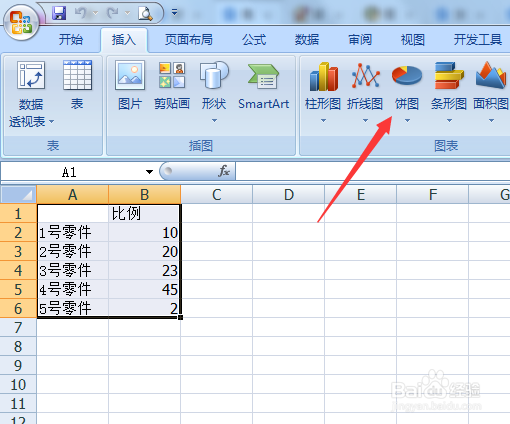Open the 剪贴画 clip art pane
Screen dimensions: 510x424
pos(172,86)
